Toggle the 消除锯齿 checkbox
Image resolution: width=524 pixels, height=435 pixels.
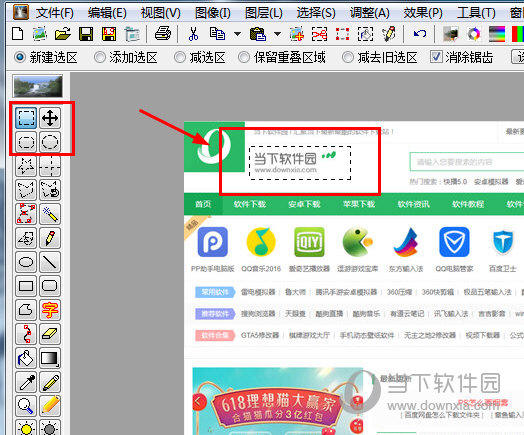(436, 57)
